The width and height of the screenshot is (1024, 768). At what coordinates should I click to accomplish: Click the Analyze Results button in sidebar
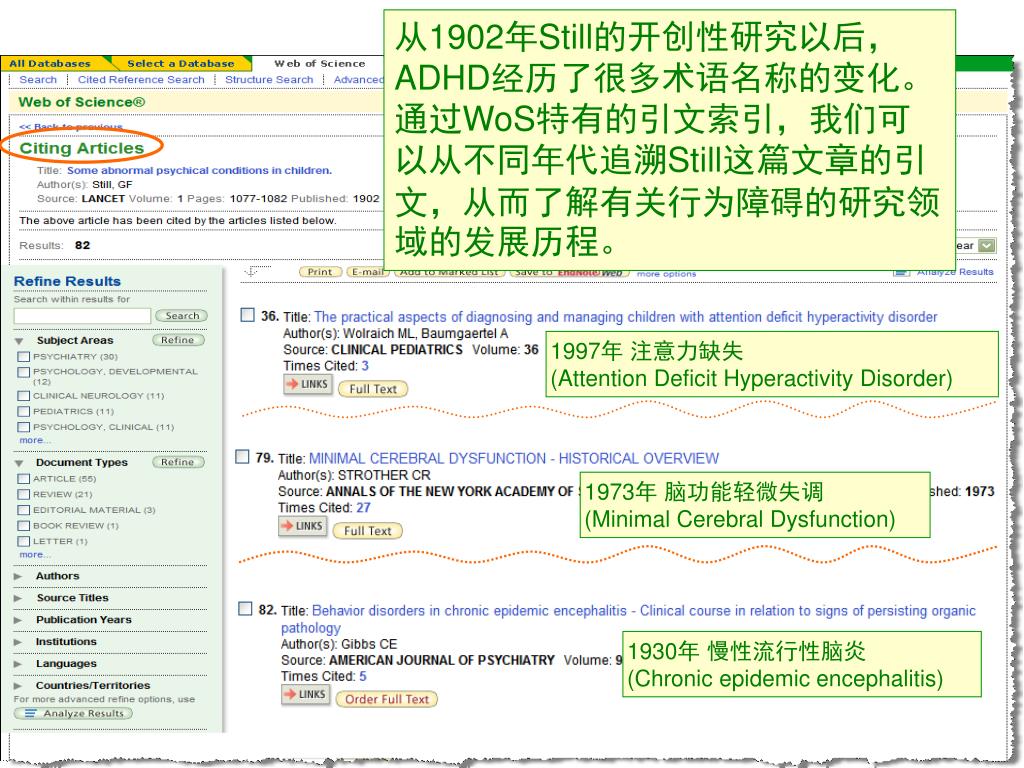point(73,713)
